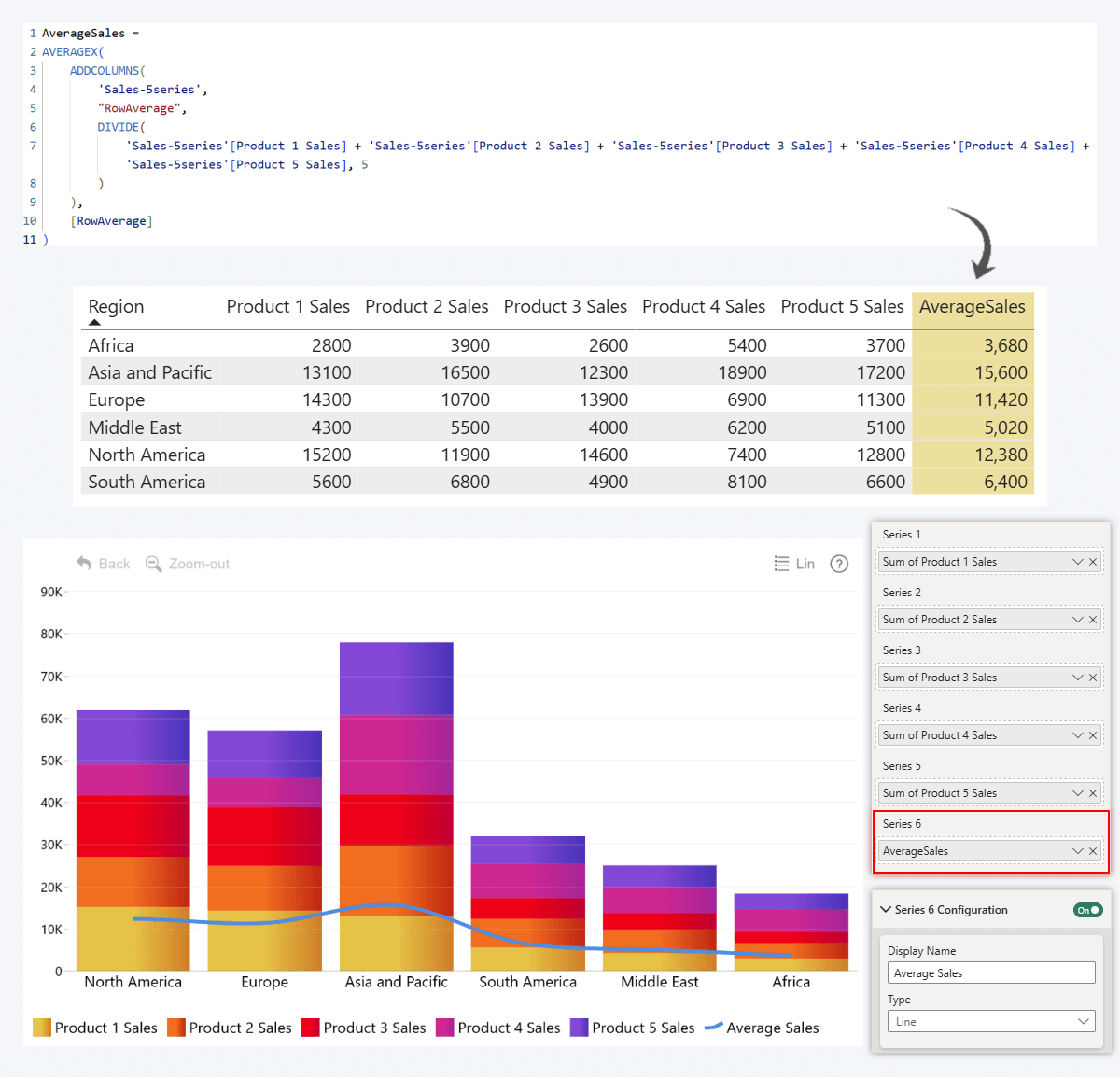Click the Back arrow icon
This screenshot has height=1077, width=1120.
point(84,564)
